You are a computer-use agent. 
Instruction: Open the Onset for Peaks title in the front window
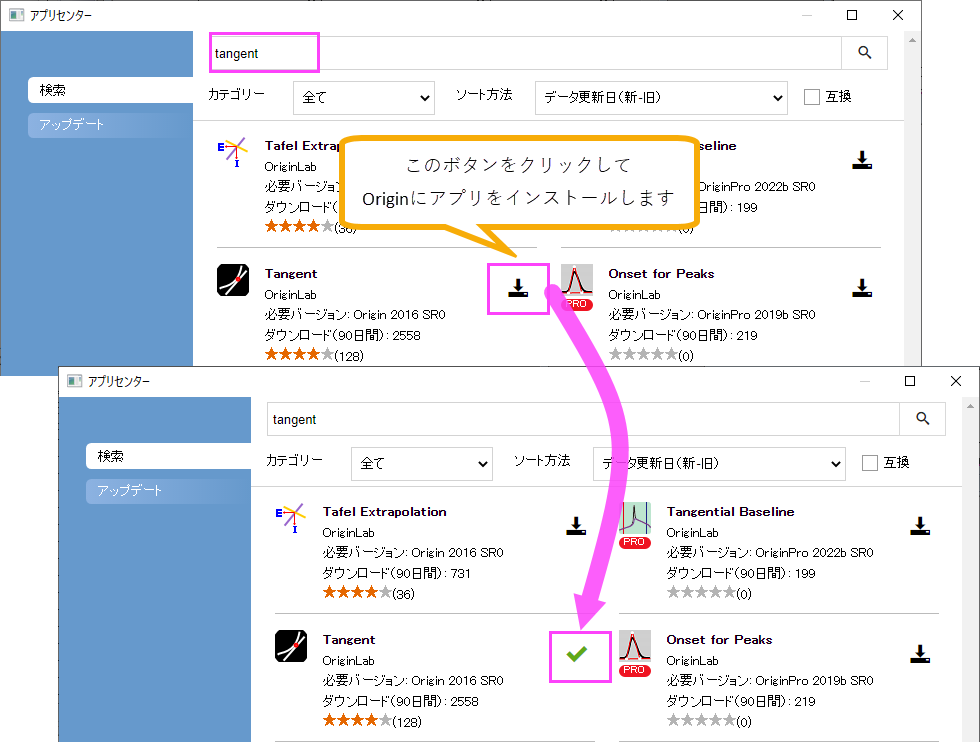[719, 640]
